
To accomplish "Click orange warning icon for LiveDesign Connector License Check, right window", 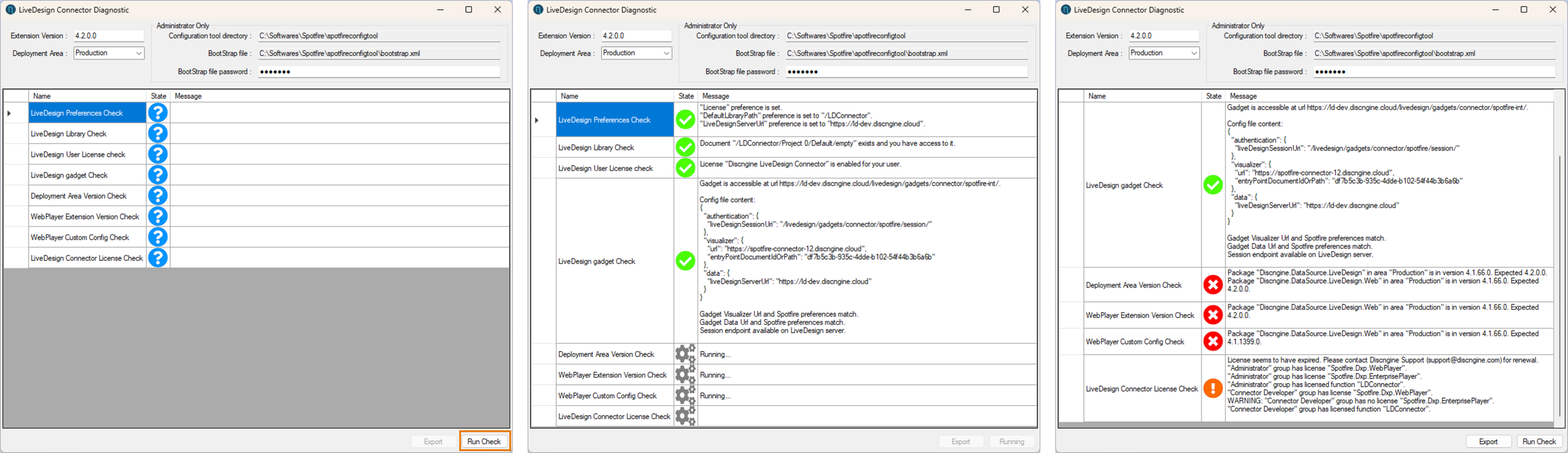I will point(1213,388).
